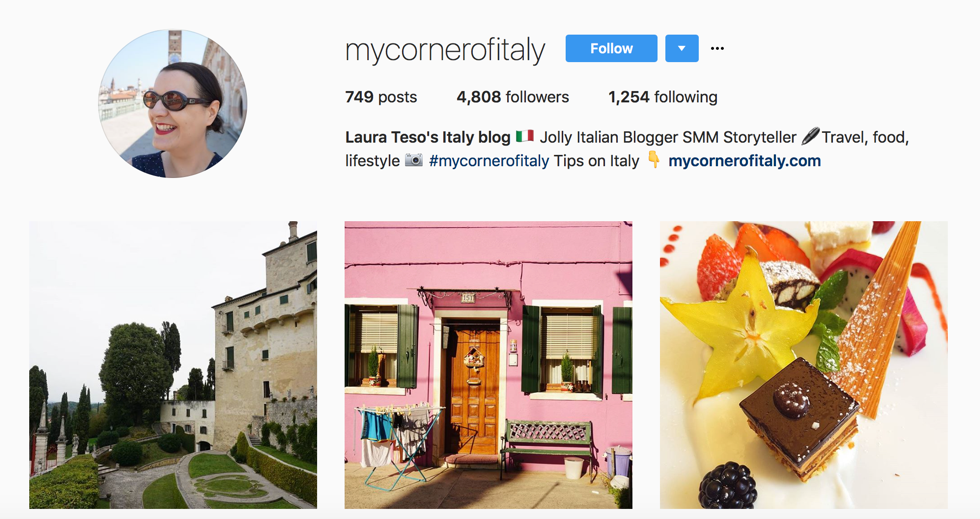Click the 749 posts count

[381, 97]
